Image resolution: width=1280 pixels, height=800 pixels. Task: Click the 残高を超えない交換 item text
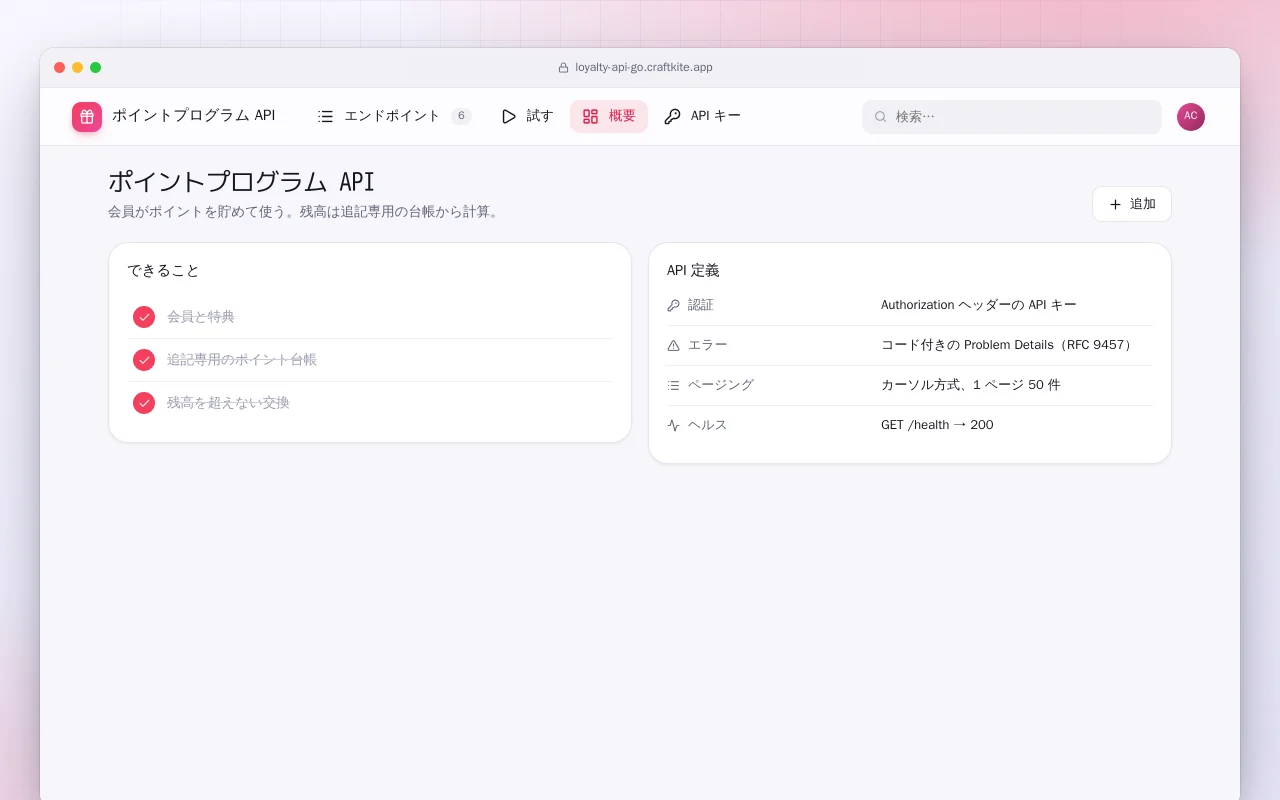click(x=228, y=403)
